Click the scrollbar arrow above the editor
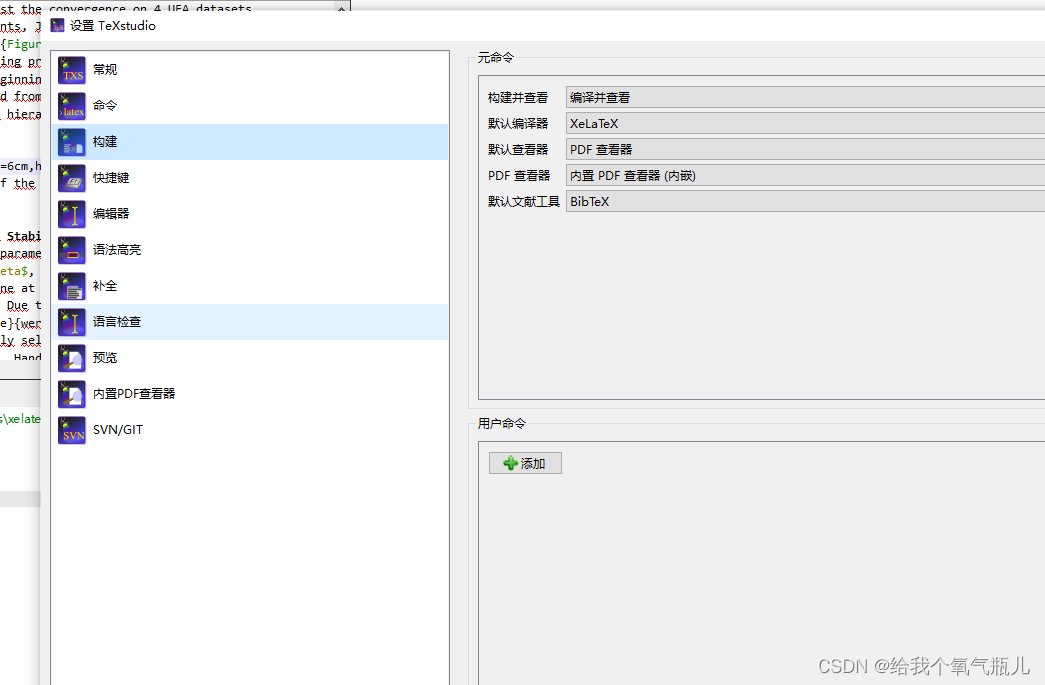The width and height of the screenshot is (1045, 685). [341, 7]
